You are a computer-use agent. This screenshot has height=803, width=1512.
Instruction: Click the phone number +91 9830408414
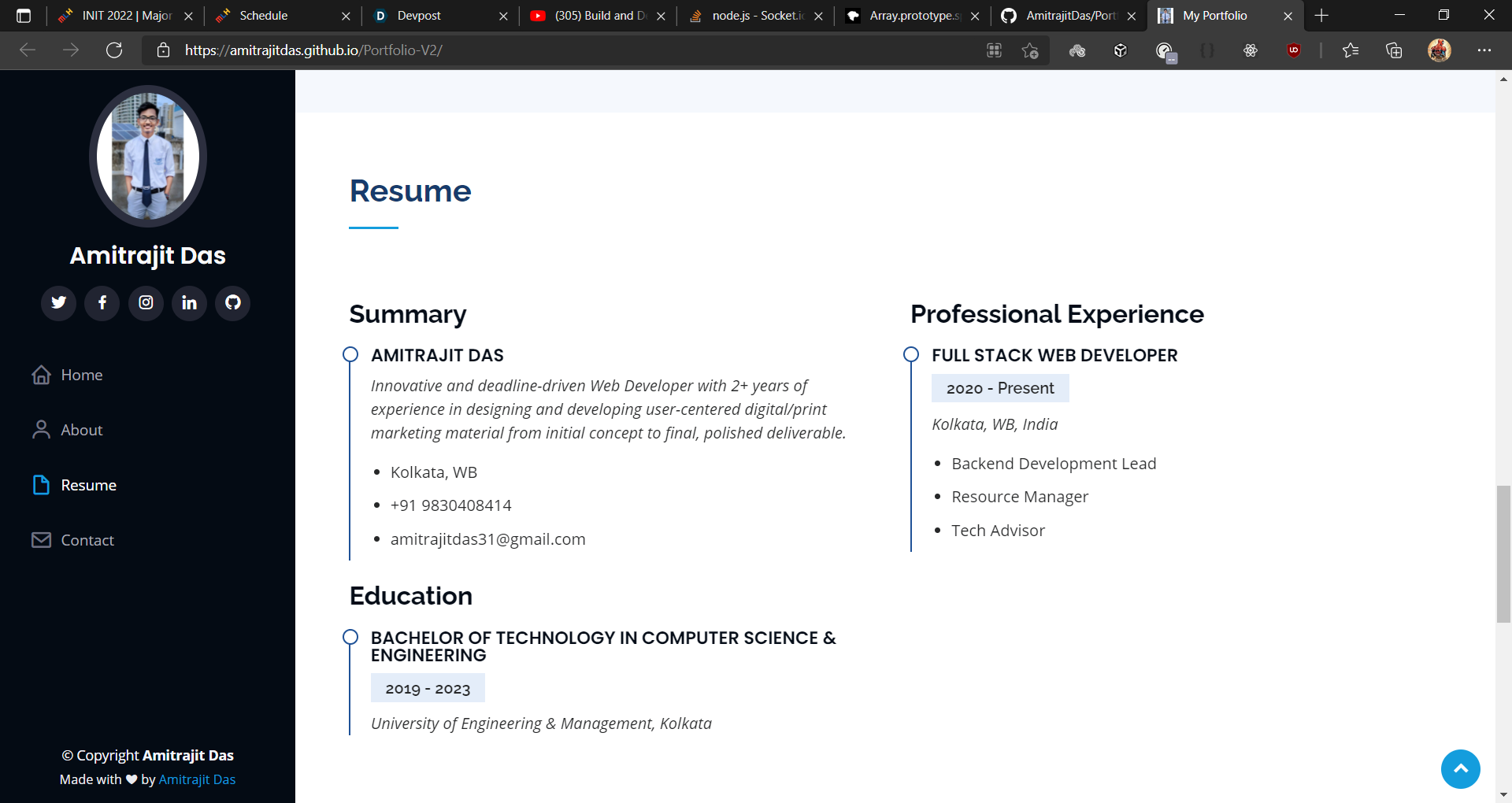pyautogui.click(x=451, y=505)
